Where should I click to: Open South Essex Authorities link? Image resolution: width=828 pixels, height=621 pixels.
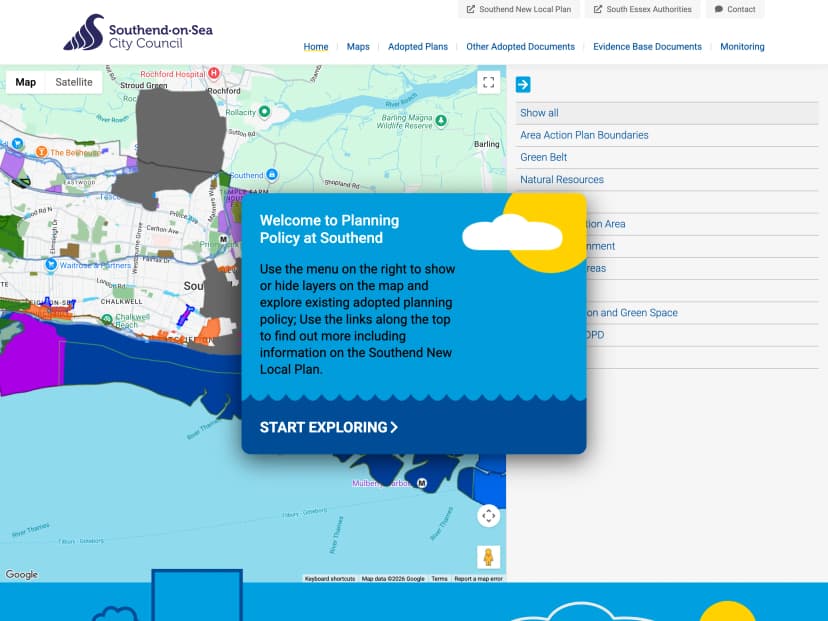click(x=643, y=9)
